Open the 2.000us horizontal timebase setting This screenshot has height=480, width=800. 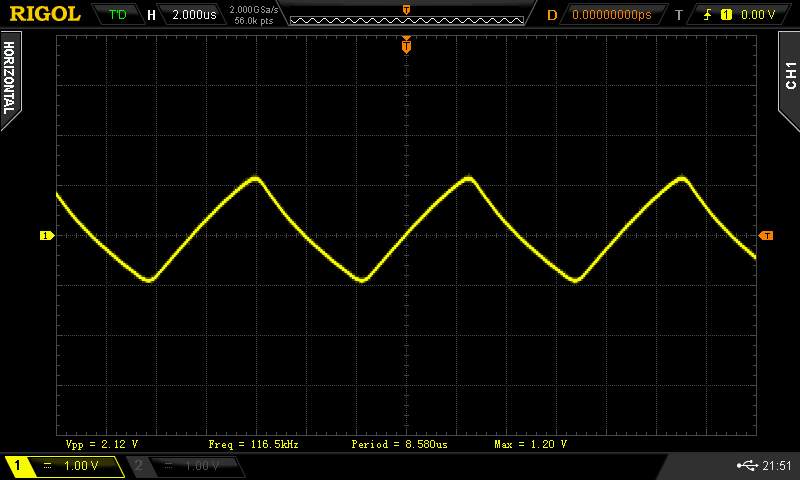point(192,15)
